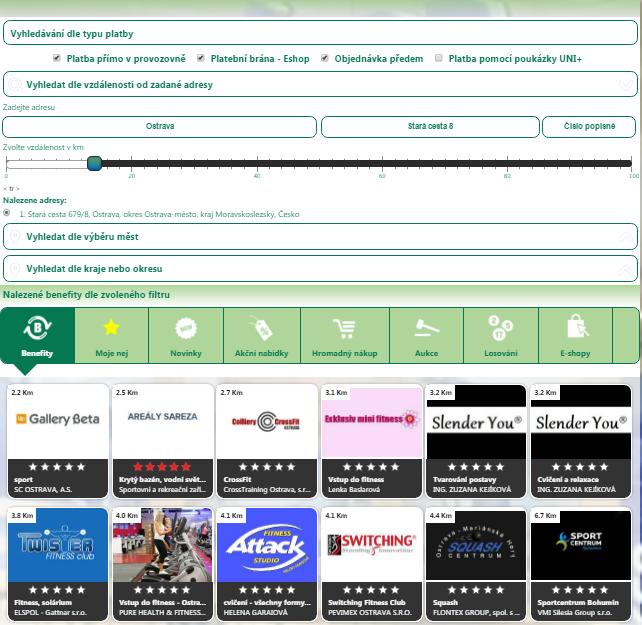
Task: Select the Stará cesta 679/8 address radio
Action: coord(7,213)
